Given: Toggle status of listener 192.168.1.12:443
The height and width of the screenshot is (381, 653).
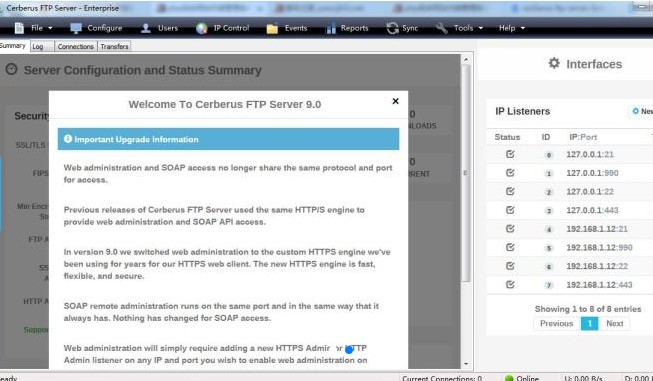Looking at the screenshot, I should point(510,285).
